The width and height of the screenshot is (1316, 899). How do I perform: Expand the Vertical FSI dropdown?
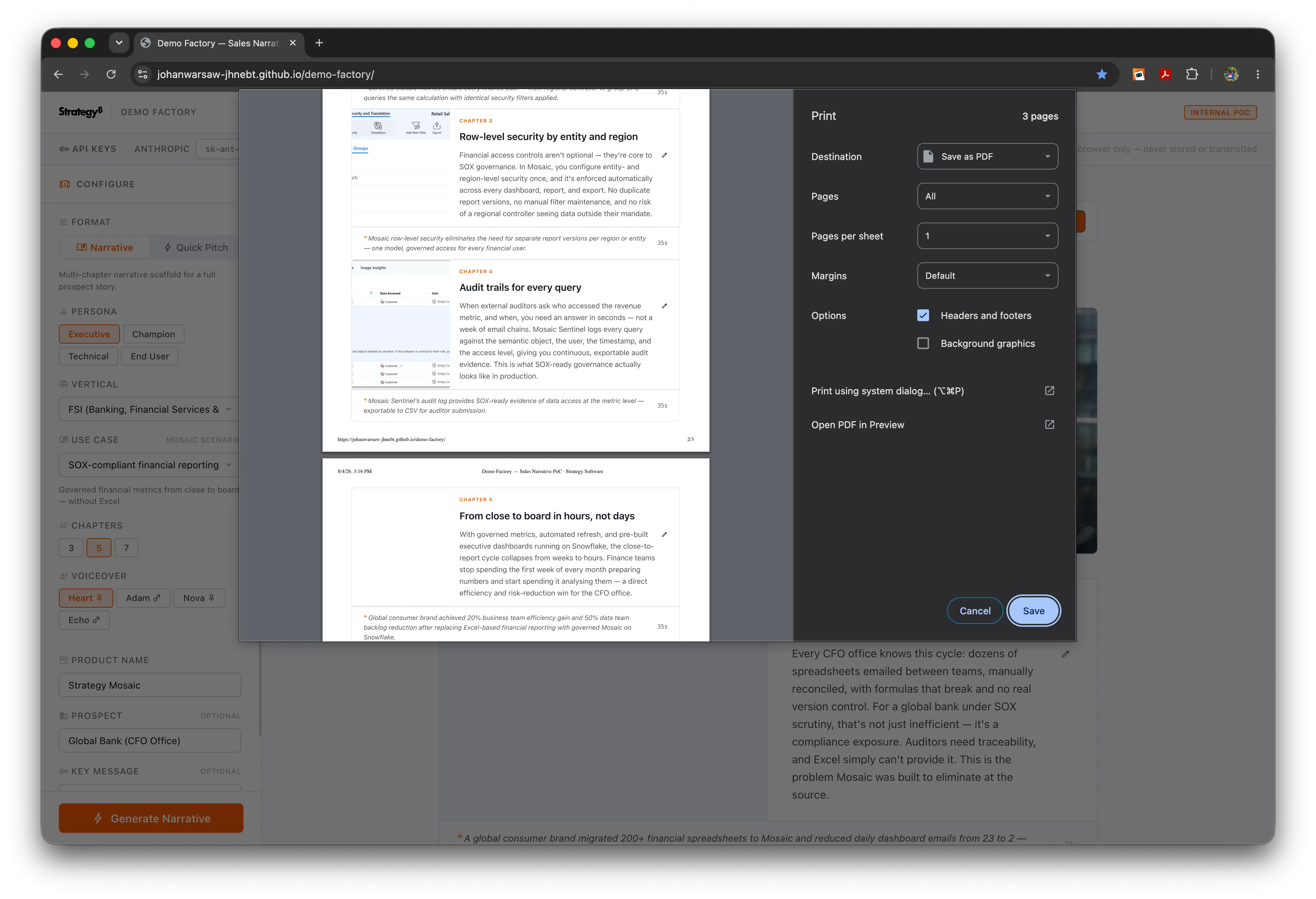[149, 409]
